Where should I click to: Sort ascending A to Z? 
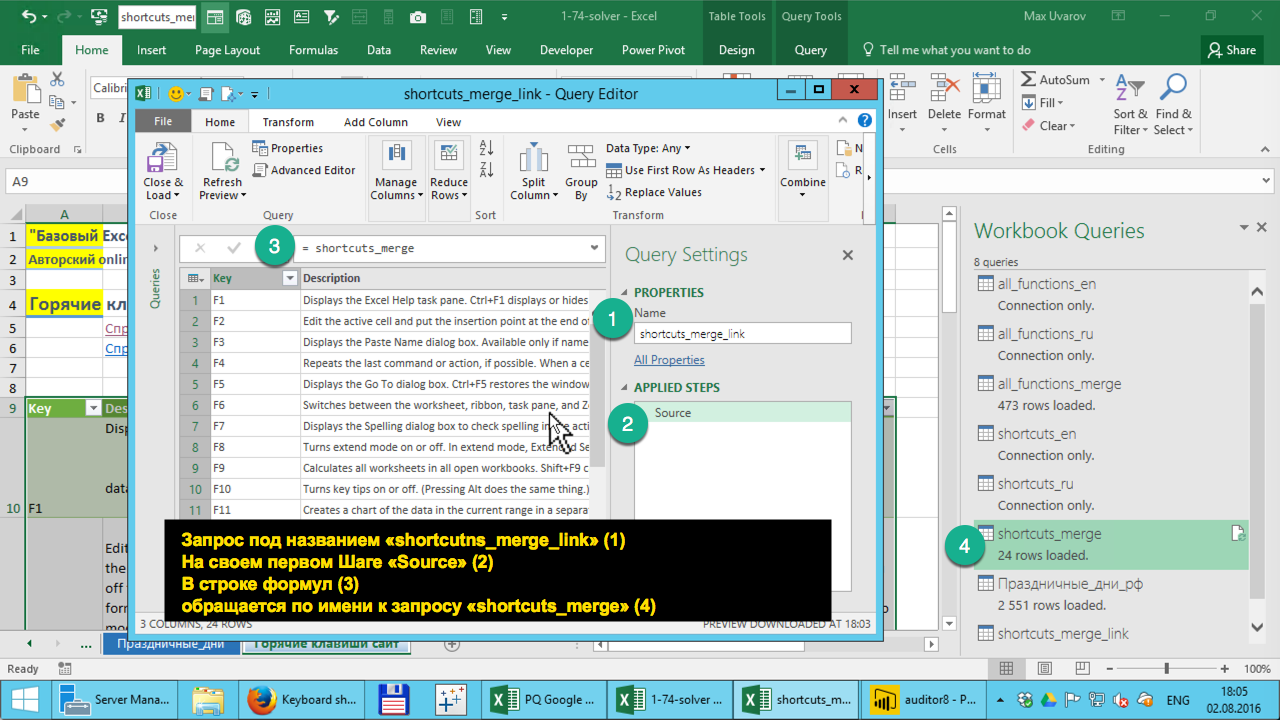point(486,147)
